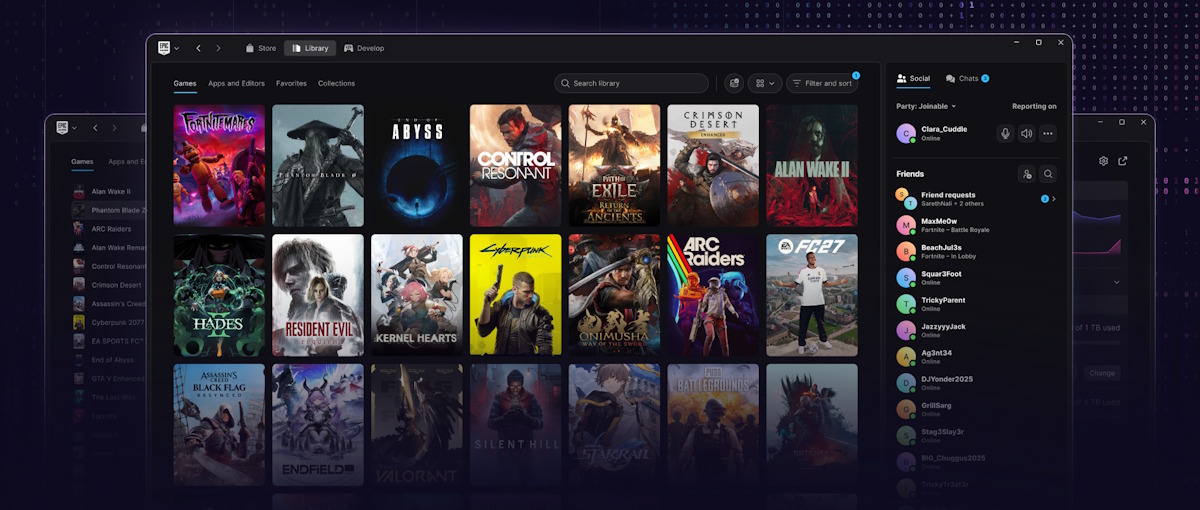Click pop-out icon in right background window
This screenshot has width=1200, height=510.
pyautogui.click(x=1123, y=161)
